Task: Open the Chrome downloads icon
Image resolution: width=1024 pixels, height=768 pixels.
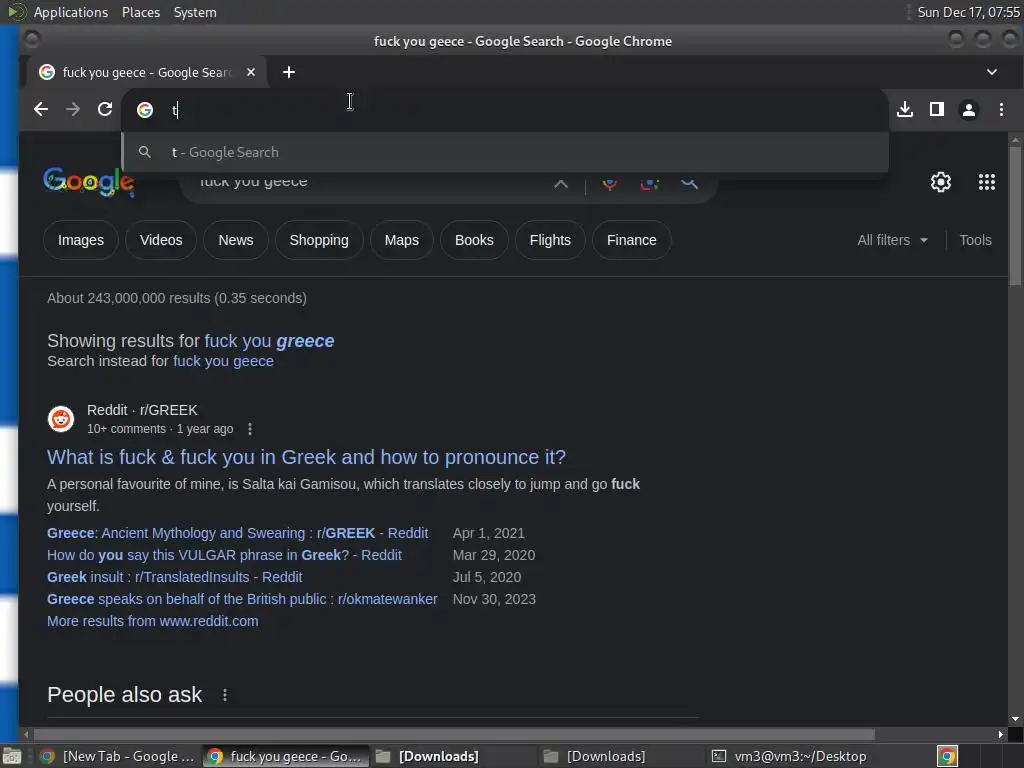Action: [x=904, y=109]
